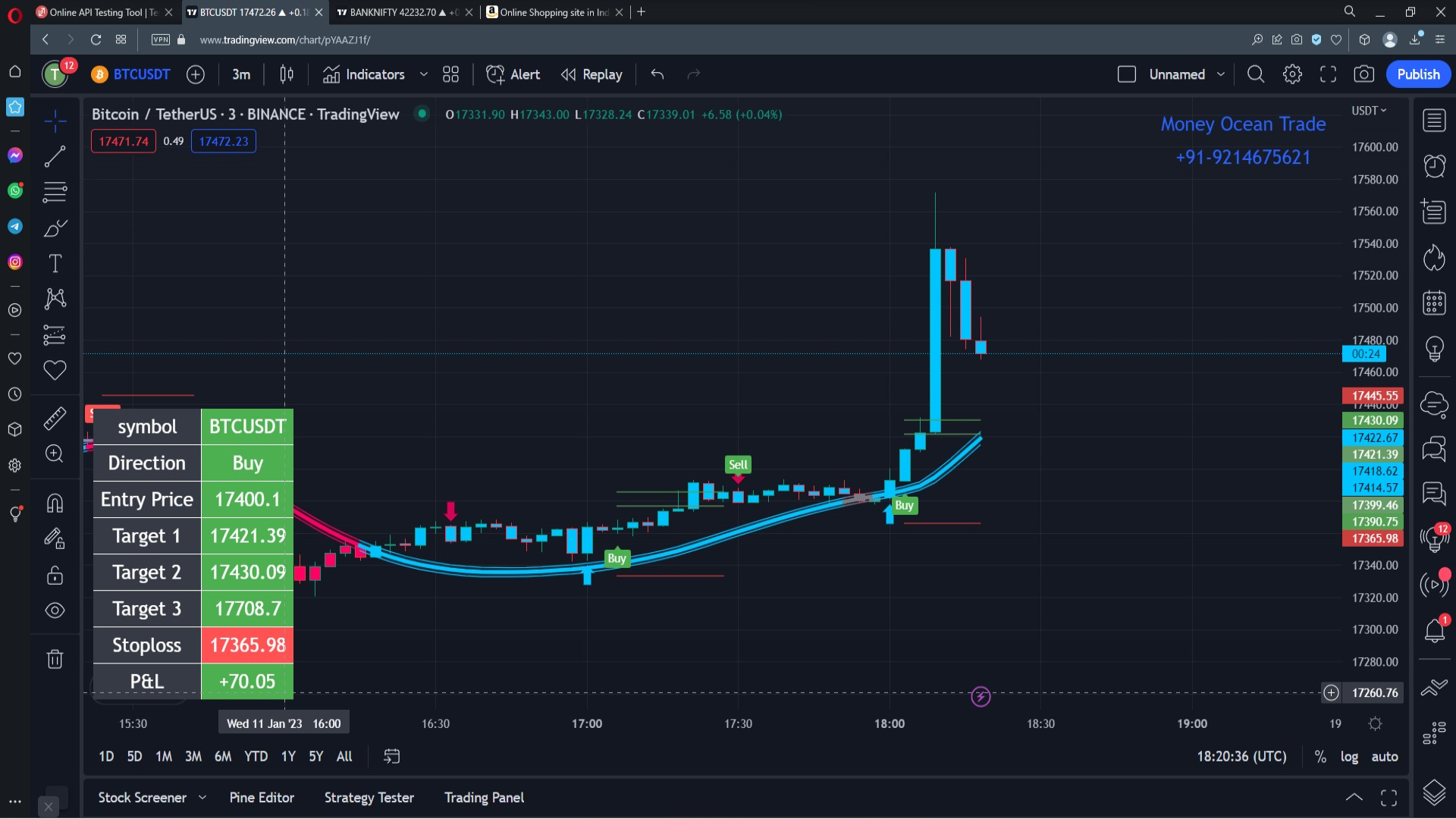Toggle percent price scale
Viewport: 1456px width, 819px height.
pyautogui.click(x=1320, y=757)
